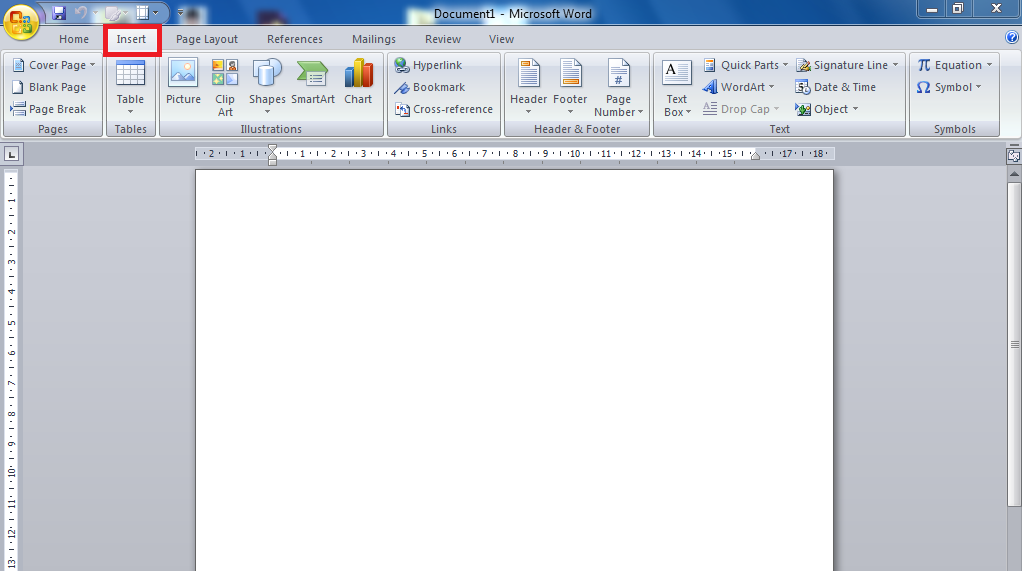Open the Footer gallery
This screenshot has height=571, width=1022.
click(x=570, y=87)
